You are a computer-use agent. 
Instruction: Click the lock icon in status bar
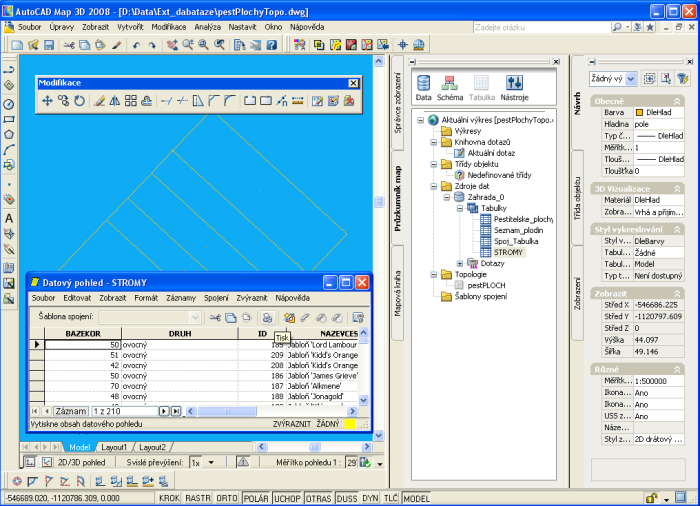point(651,498)
